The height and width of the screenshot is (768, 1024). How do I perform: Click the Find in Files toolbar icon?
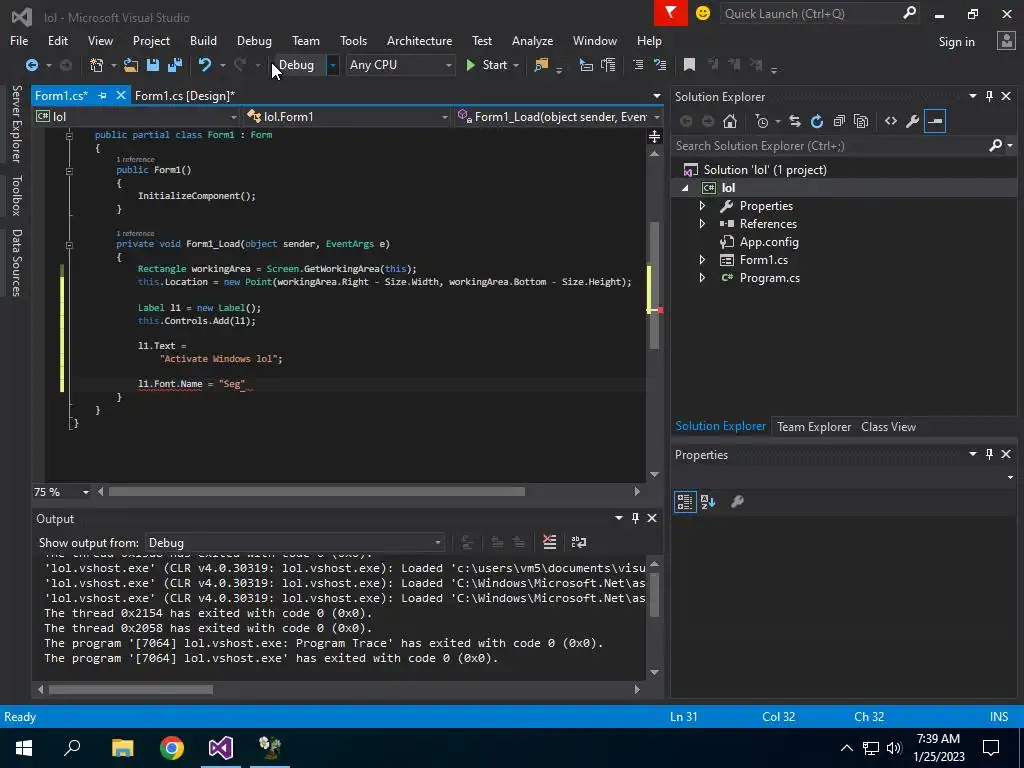coord(541,65)
